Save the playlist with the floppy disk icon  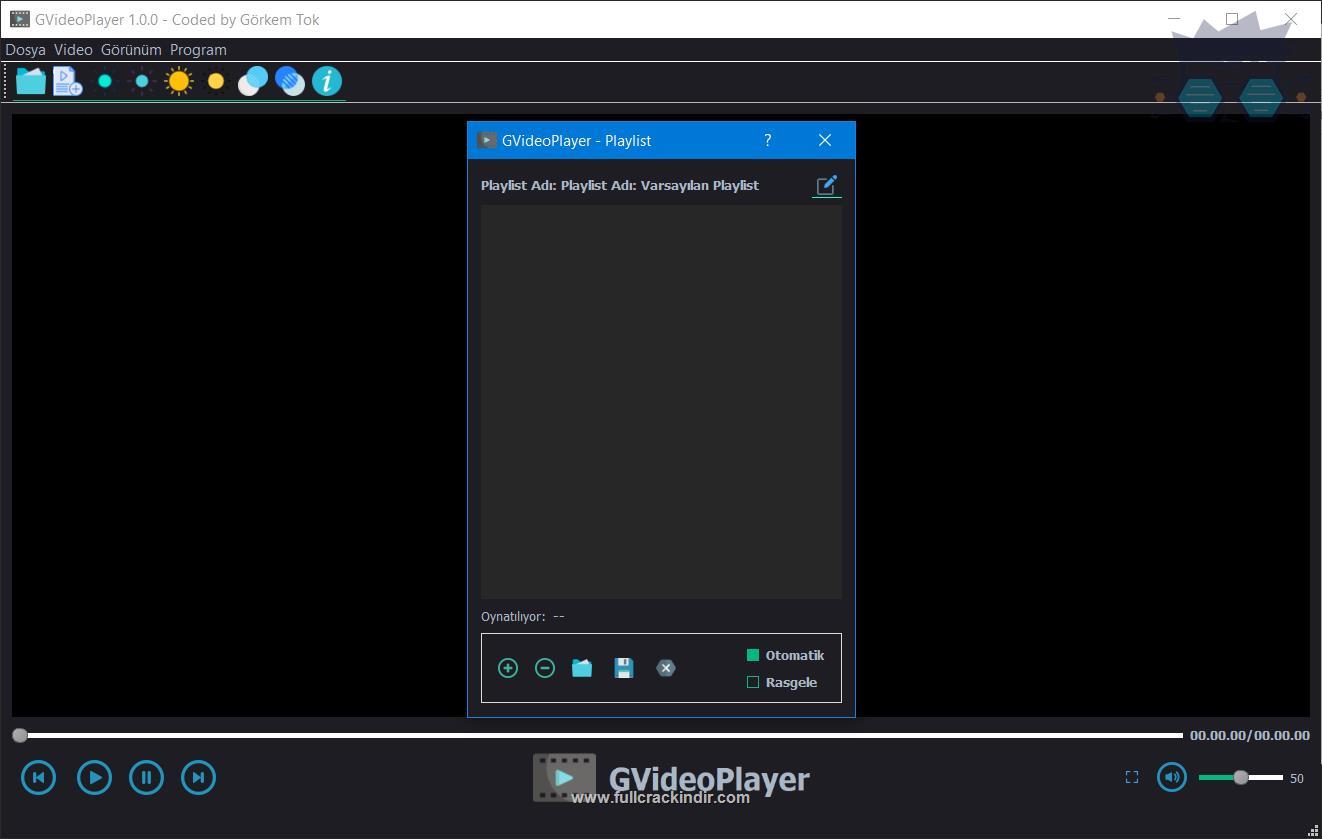(624, 668)
